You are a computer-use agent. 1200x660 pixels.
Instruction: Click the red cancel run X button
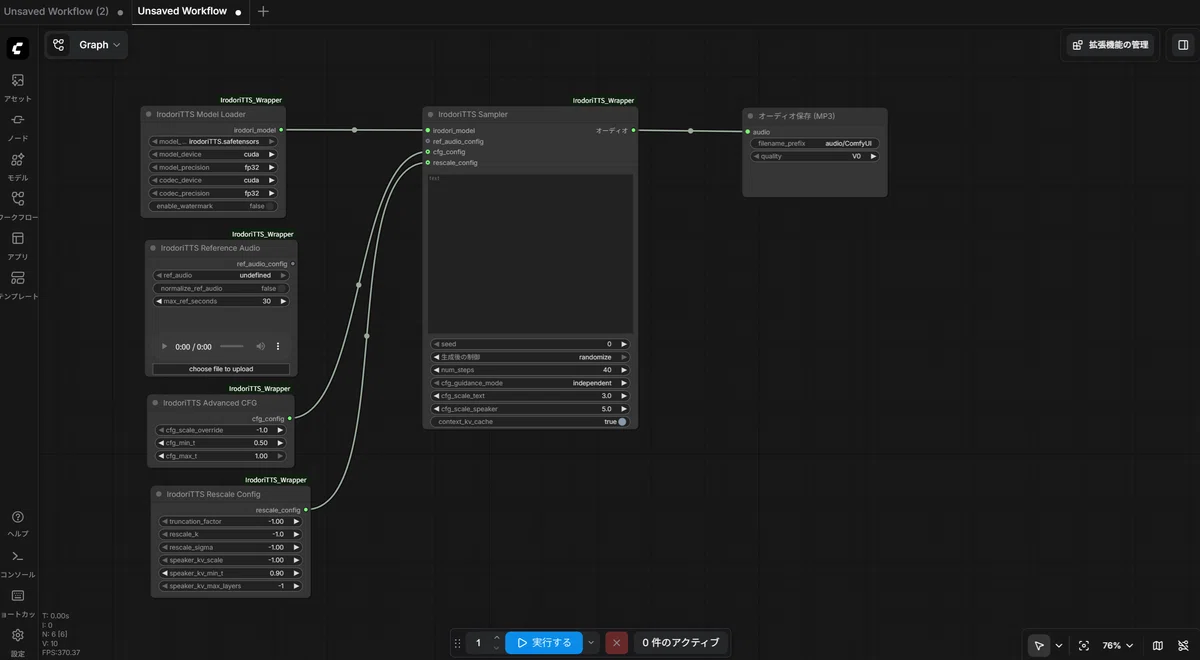[x=617, y=643]
